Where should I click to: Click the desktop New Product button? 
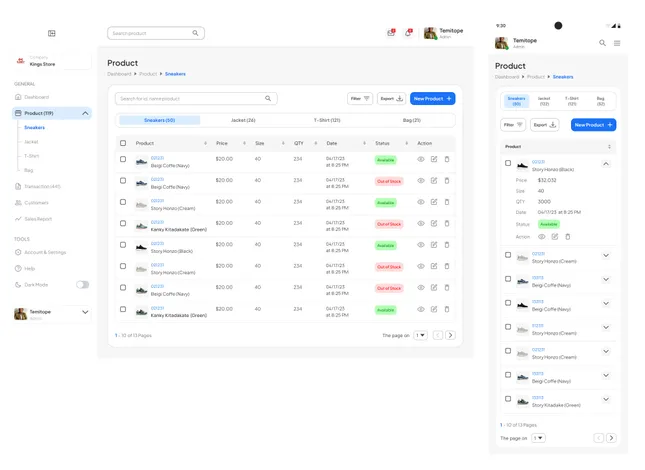point(432,99)
